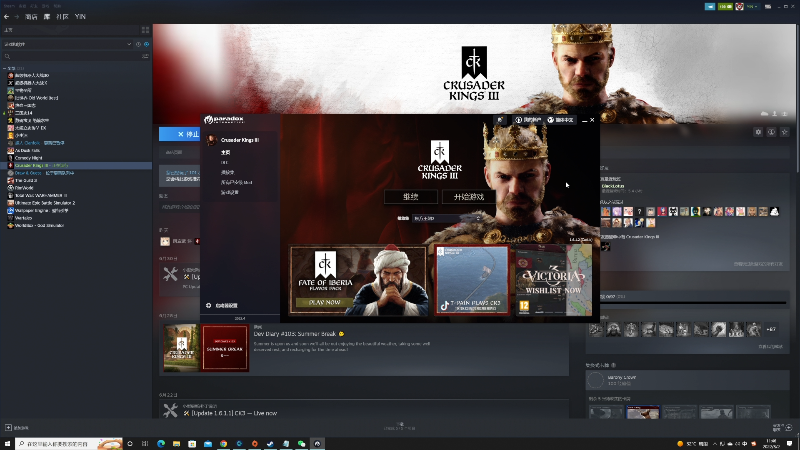Open the Victoria 3 Wishlist Now banner
800x450 pixels.
pyautogui.click(x=554, y=280)
